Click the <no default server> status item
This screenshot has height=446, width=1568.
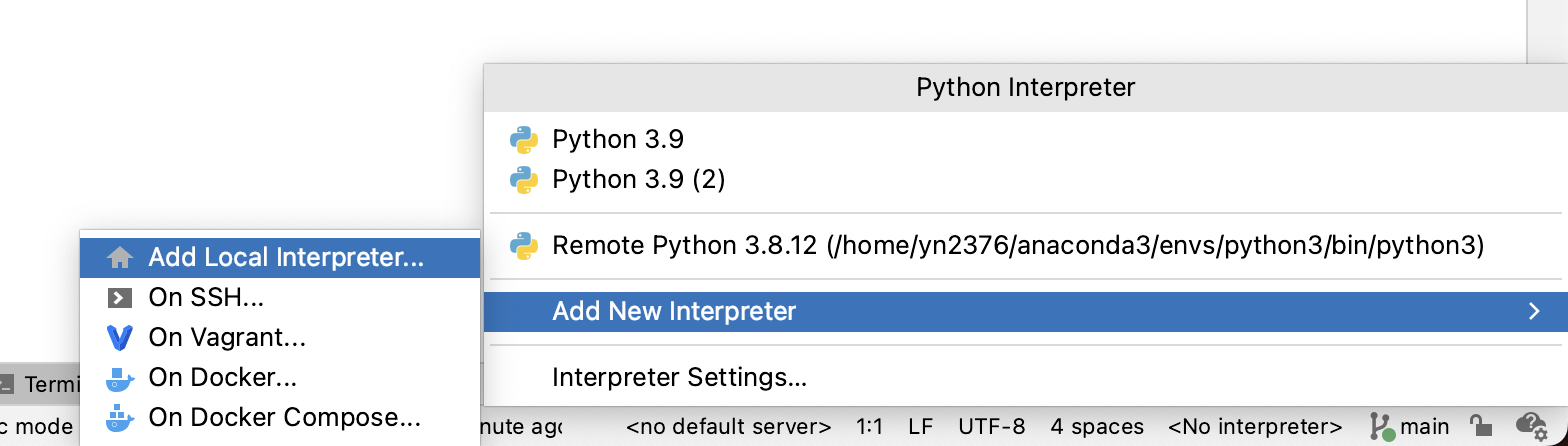pyautogui.click(x=728, y=427)
